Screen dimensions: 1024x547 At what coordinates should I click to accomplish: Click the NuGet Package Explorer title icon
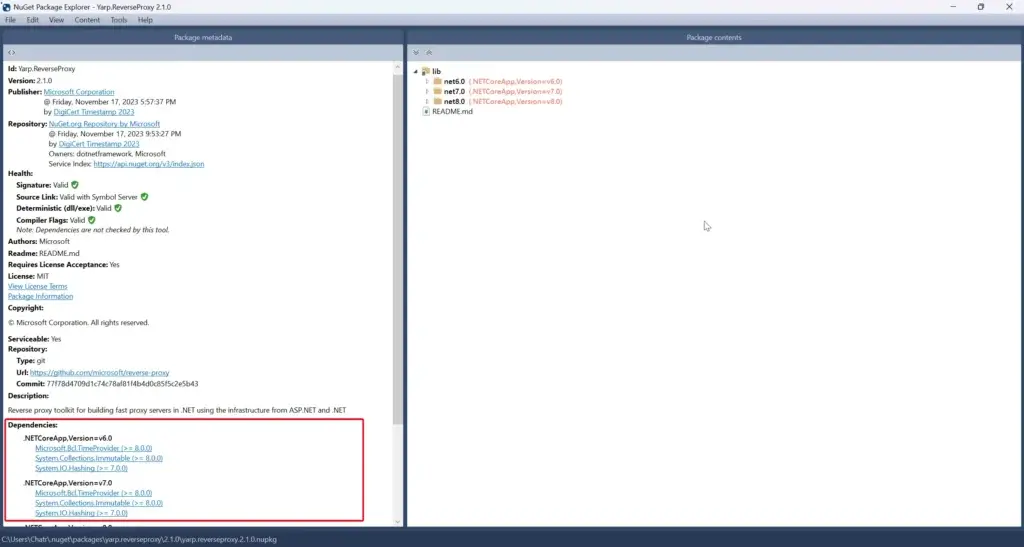[x=7, y=7]
